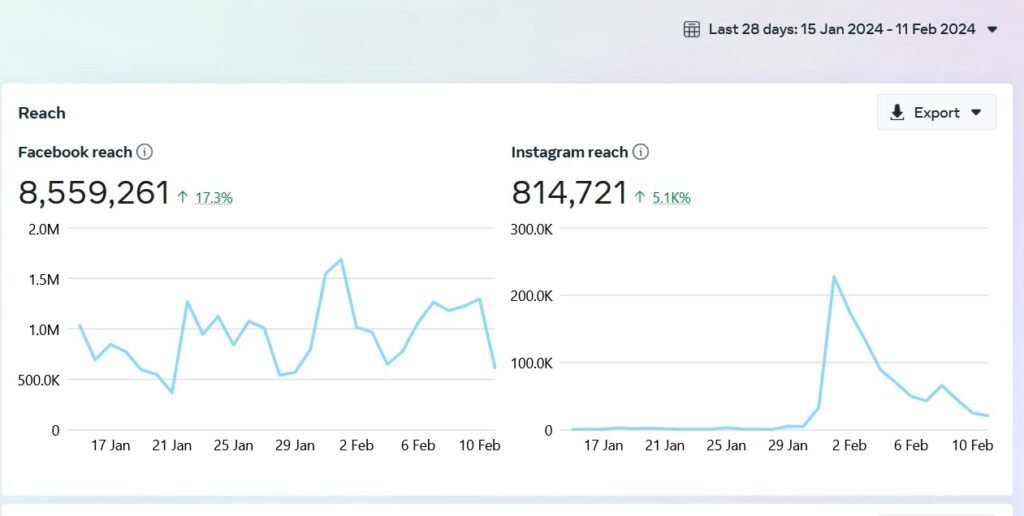The height and width of the screenshot is (516, 1024).
Task: Click the 5.1K% Instagram reach change link
Action: tap(671, 198)
